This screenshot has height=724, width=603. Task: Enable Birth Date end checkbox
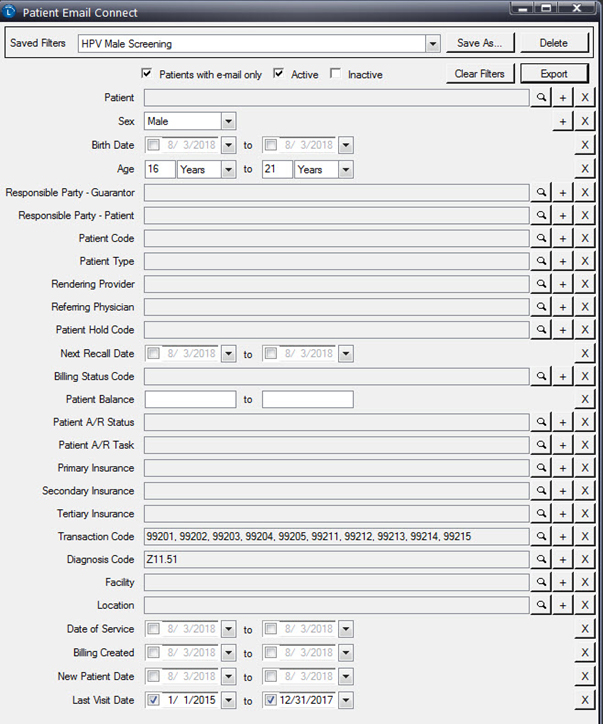271,145
